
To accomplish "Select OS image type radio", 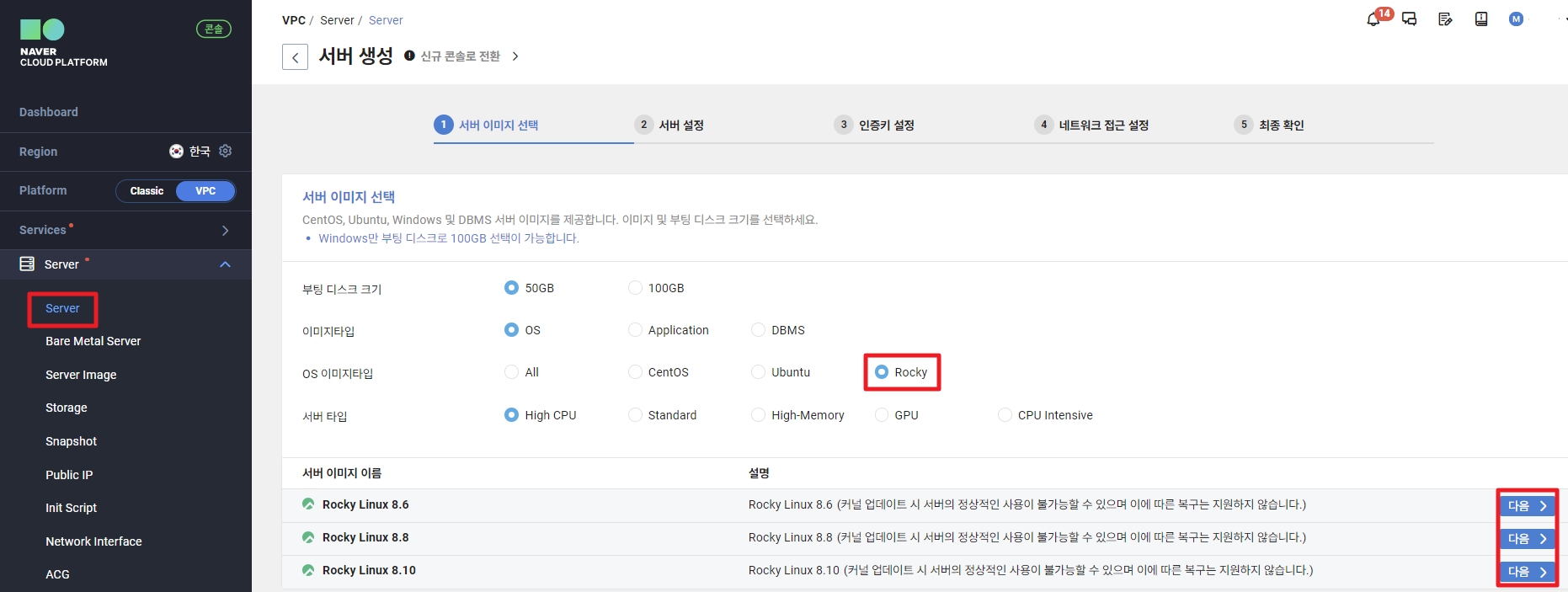I will [x=511, y=329].
